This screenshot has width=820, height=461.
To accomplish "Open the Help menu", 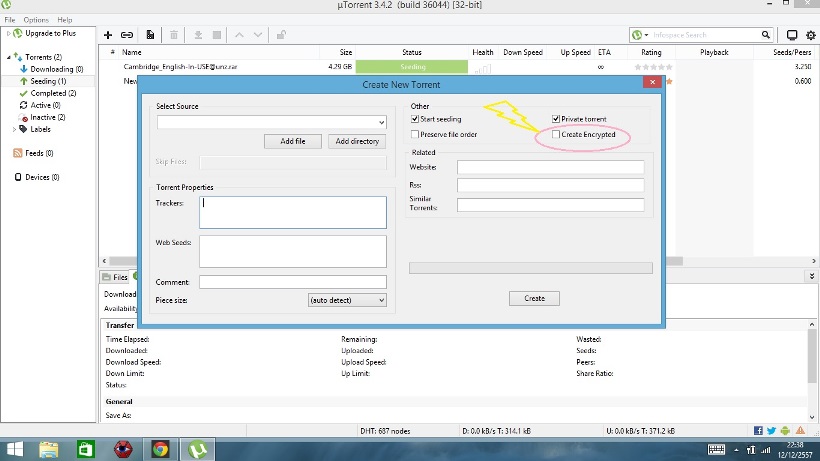I will [65, 20].
